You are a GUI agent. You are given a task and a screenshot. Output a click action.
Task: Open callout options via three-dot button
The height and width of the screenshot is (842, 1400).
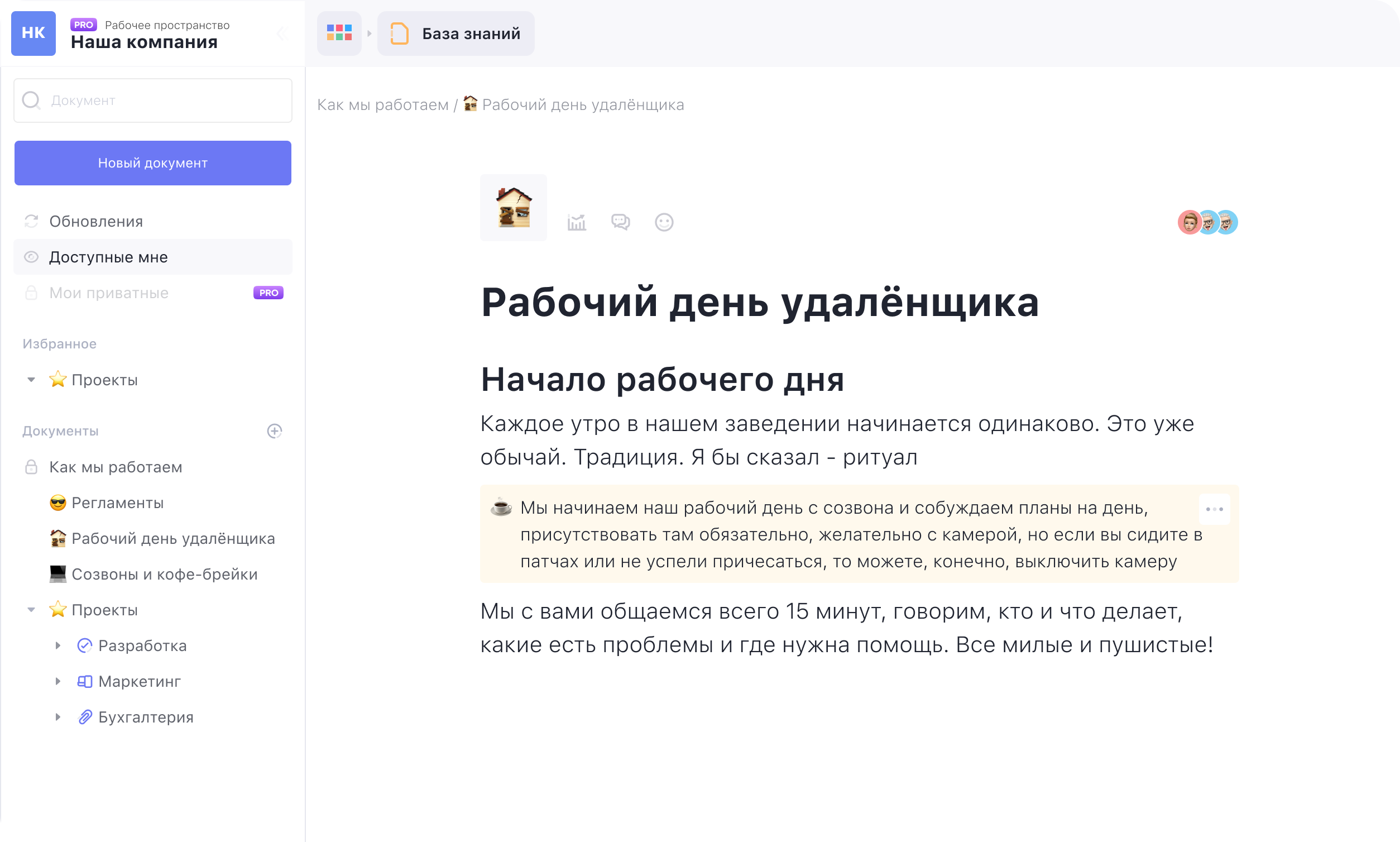[x=1215, y=509]
